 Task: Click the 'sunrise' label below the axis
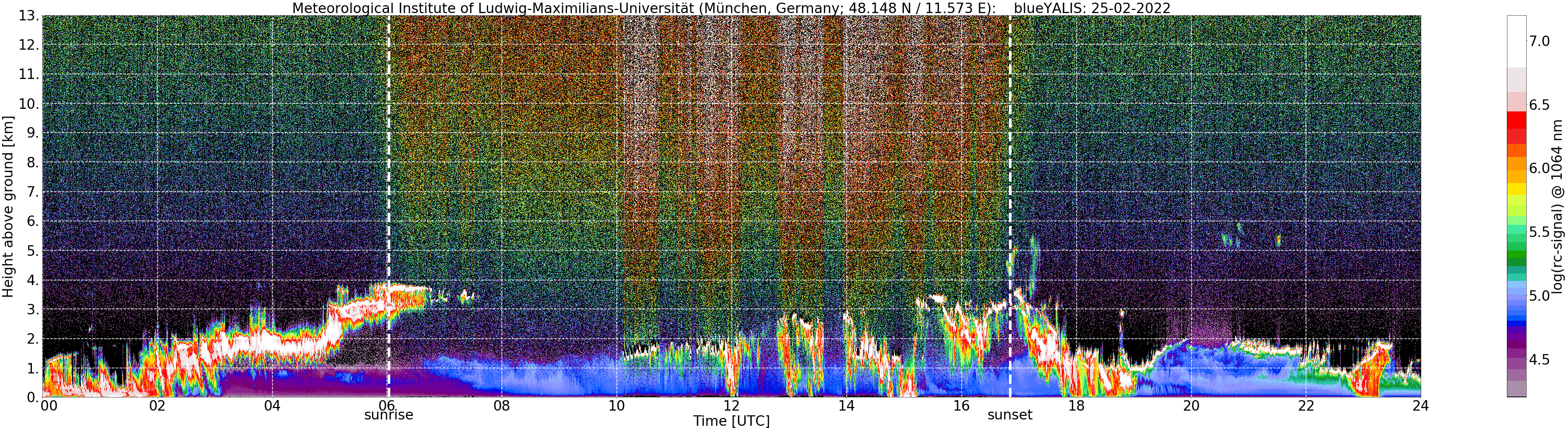pos(388,415)
